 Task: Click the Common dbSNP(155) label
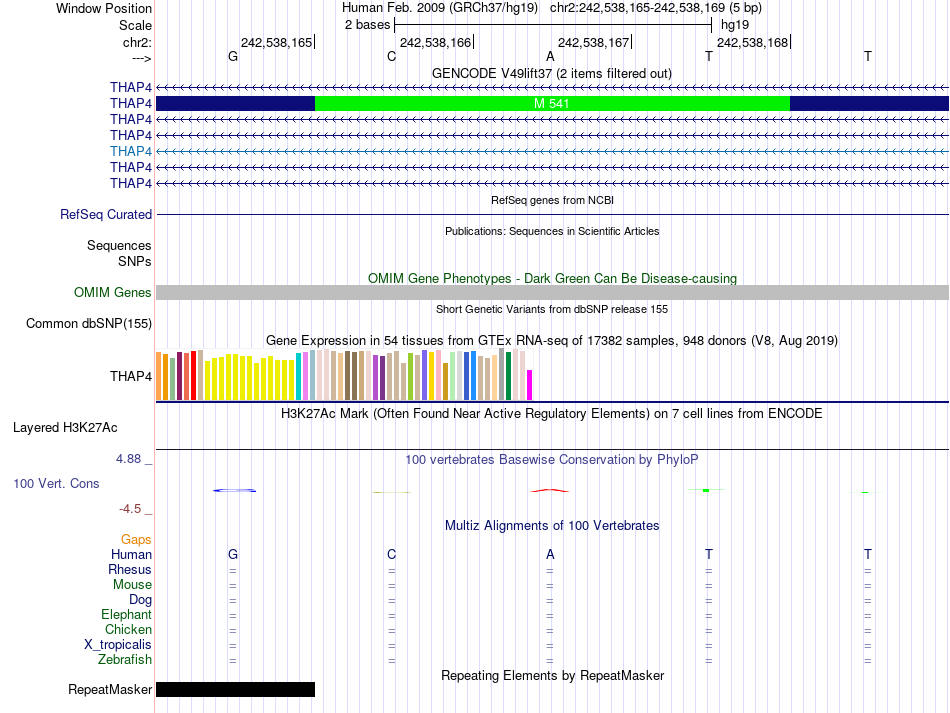click(89, 323)
